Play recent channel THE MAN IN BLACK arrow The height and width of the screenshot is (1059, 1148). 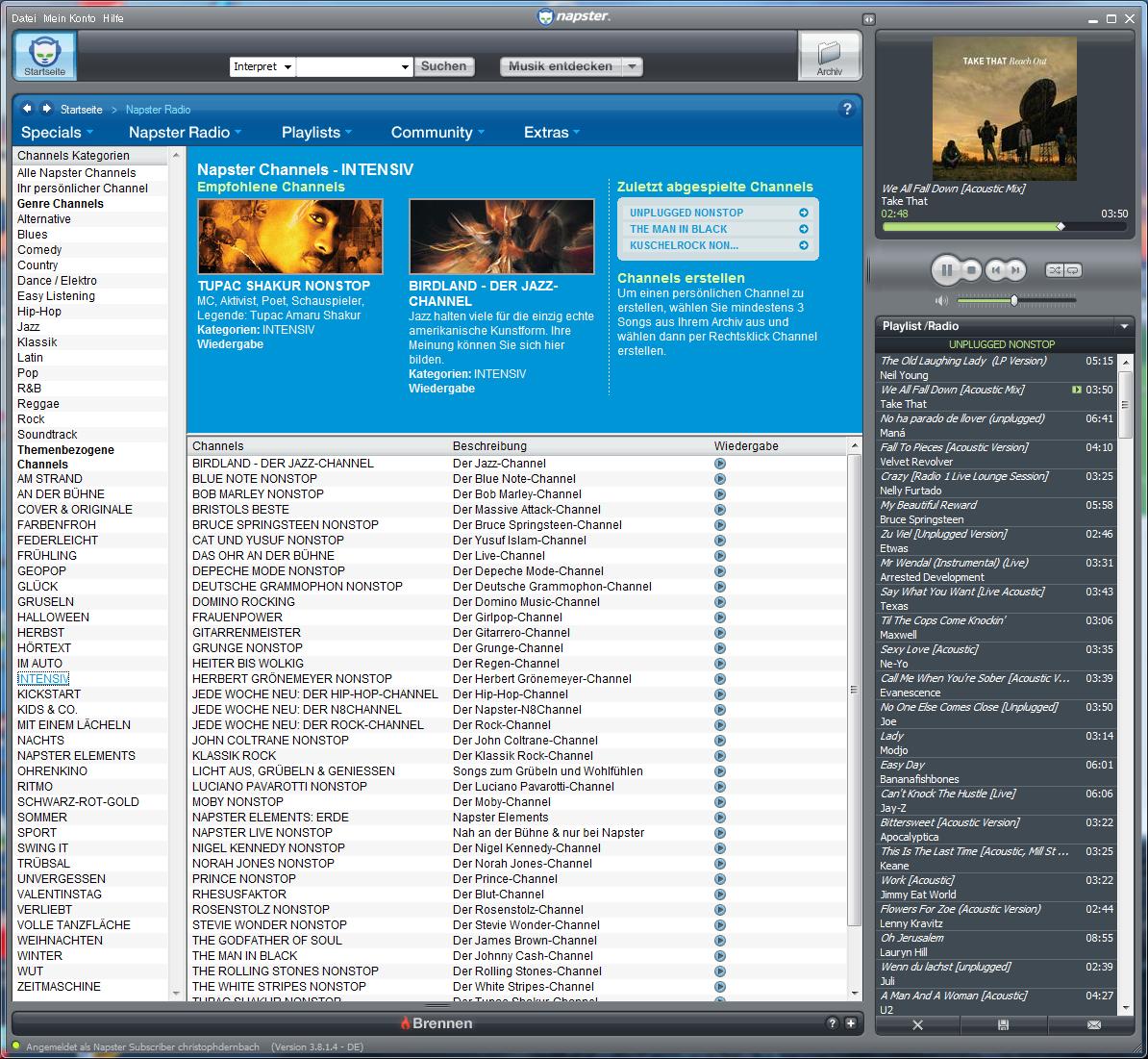(803, 229)
